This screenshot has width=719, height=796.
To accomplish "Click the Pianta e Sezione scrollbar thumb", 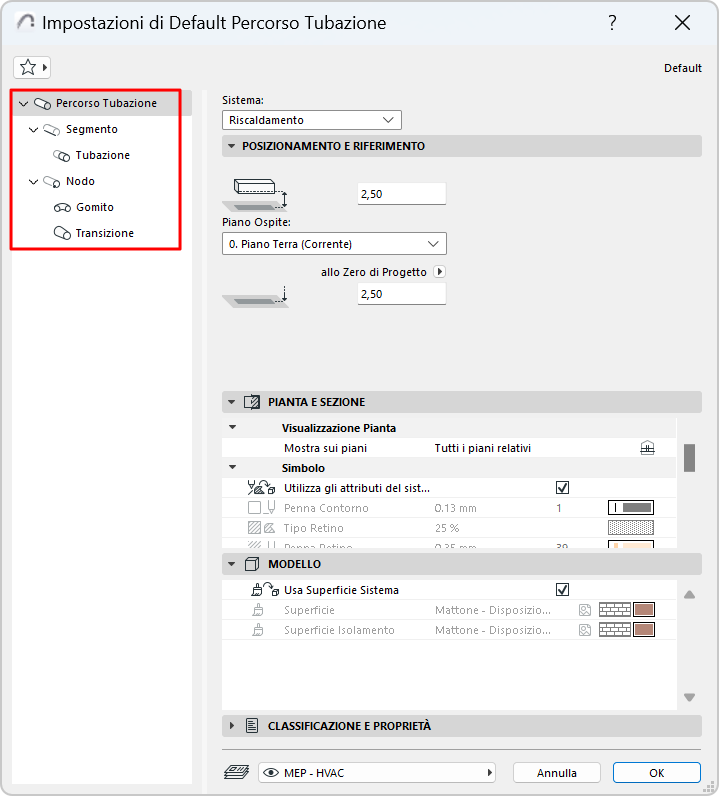I will pyautogui.click(x=689, y=458).
